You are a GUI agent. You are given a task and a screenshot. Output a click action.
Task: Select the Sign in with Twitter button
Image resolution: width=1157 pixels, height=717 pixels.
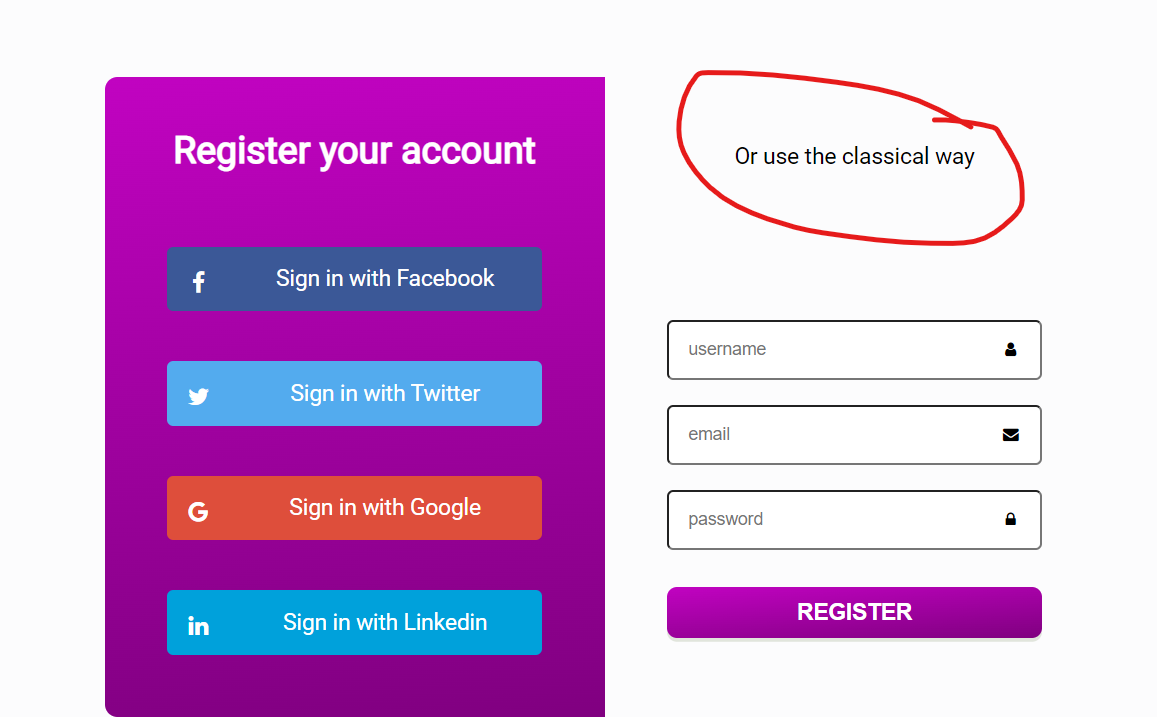354,393
